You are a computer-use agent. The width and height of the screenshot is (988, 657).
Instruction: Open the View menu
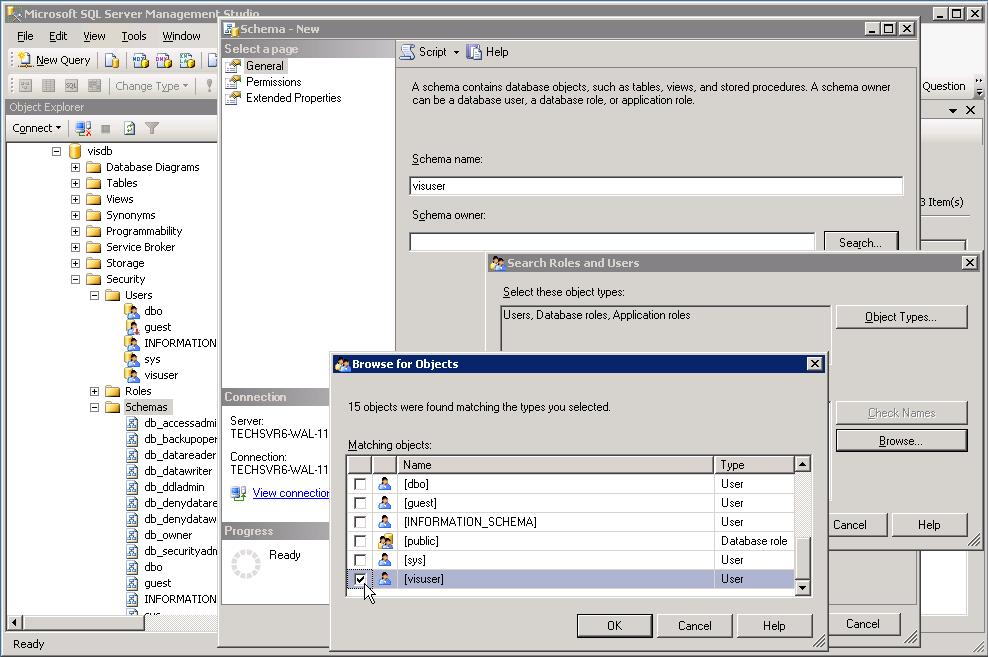95,36
